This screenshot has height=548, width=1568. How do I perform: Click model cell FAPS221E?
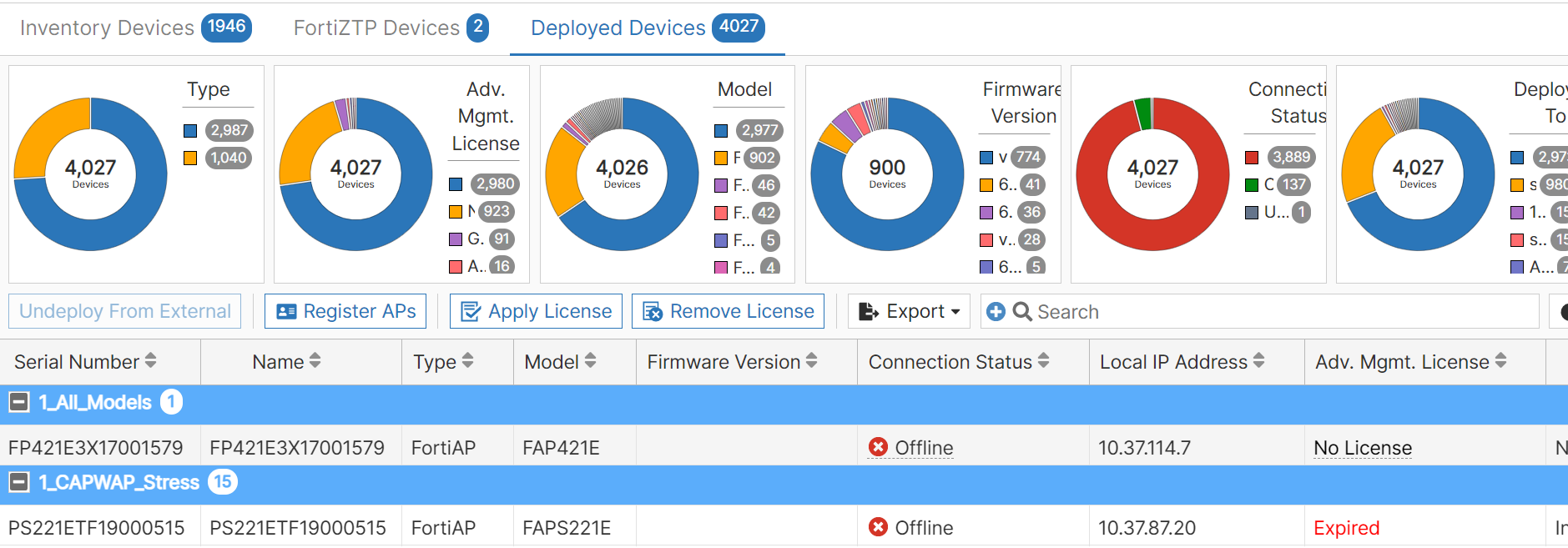(x=567, y=528)
